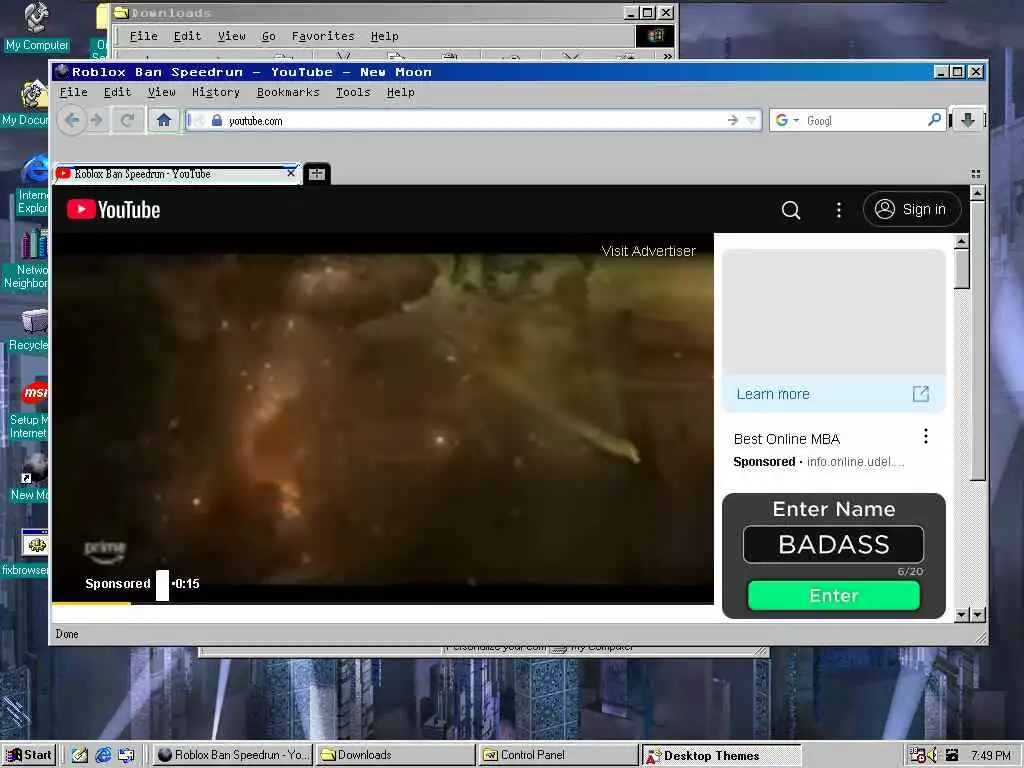Open a new tab with the tab button
The width and height of the screenshot is (1024, 768).
click(317, 174)
